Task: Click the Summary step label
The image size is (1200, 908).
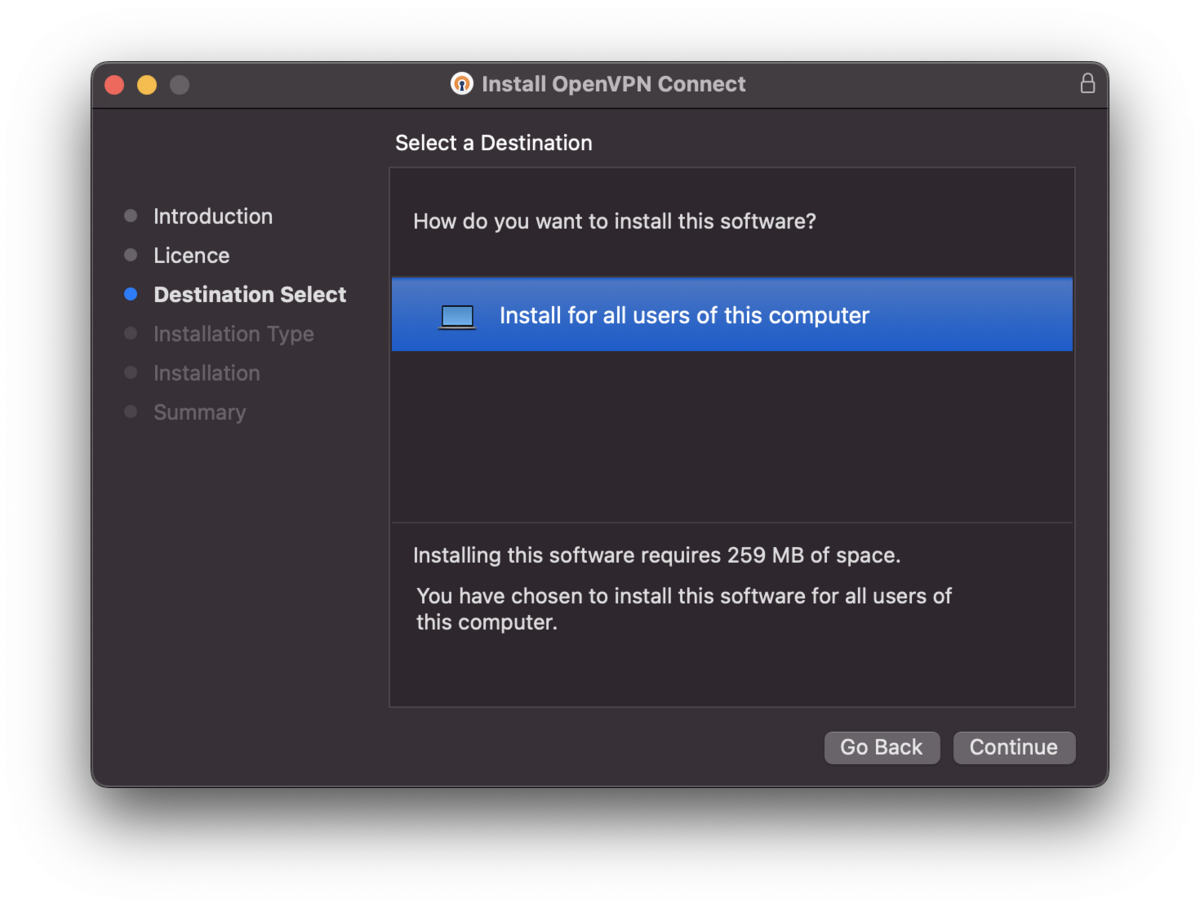Action: [199, 412]
